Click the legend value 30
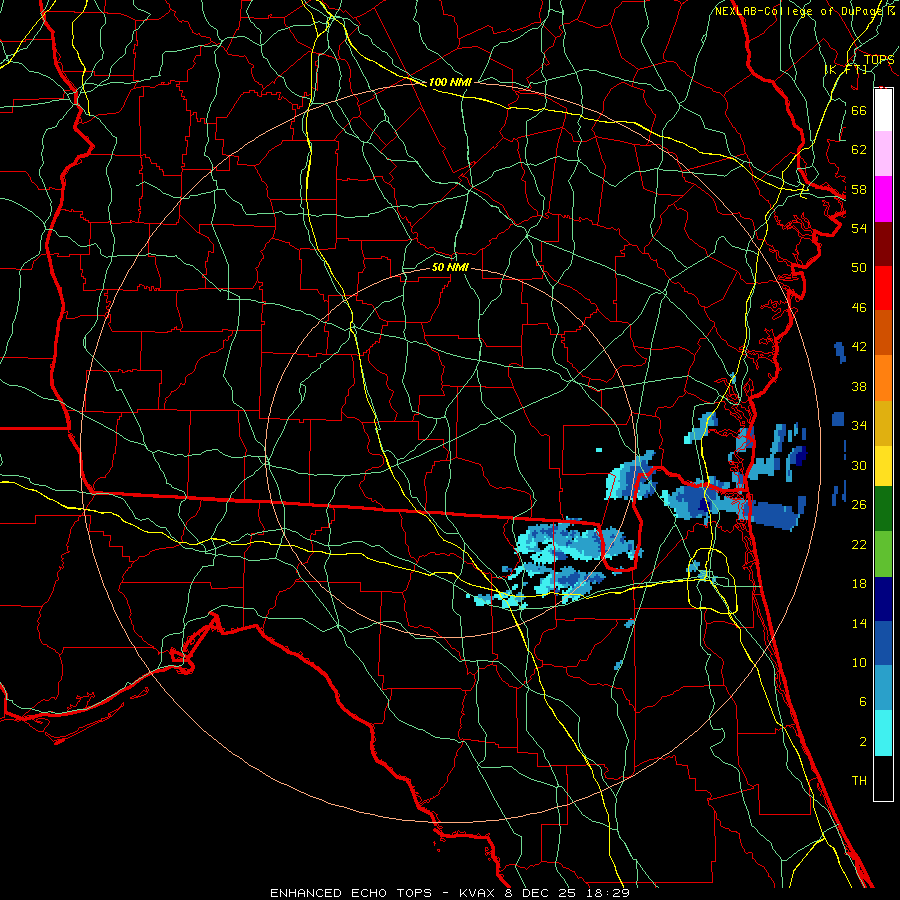The image size is (900, 900). pos(859,465)
